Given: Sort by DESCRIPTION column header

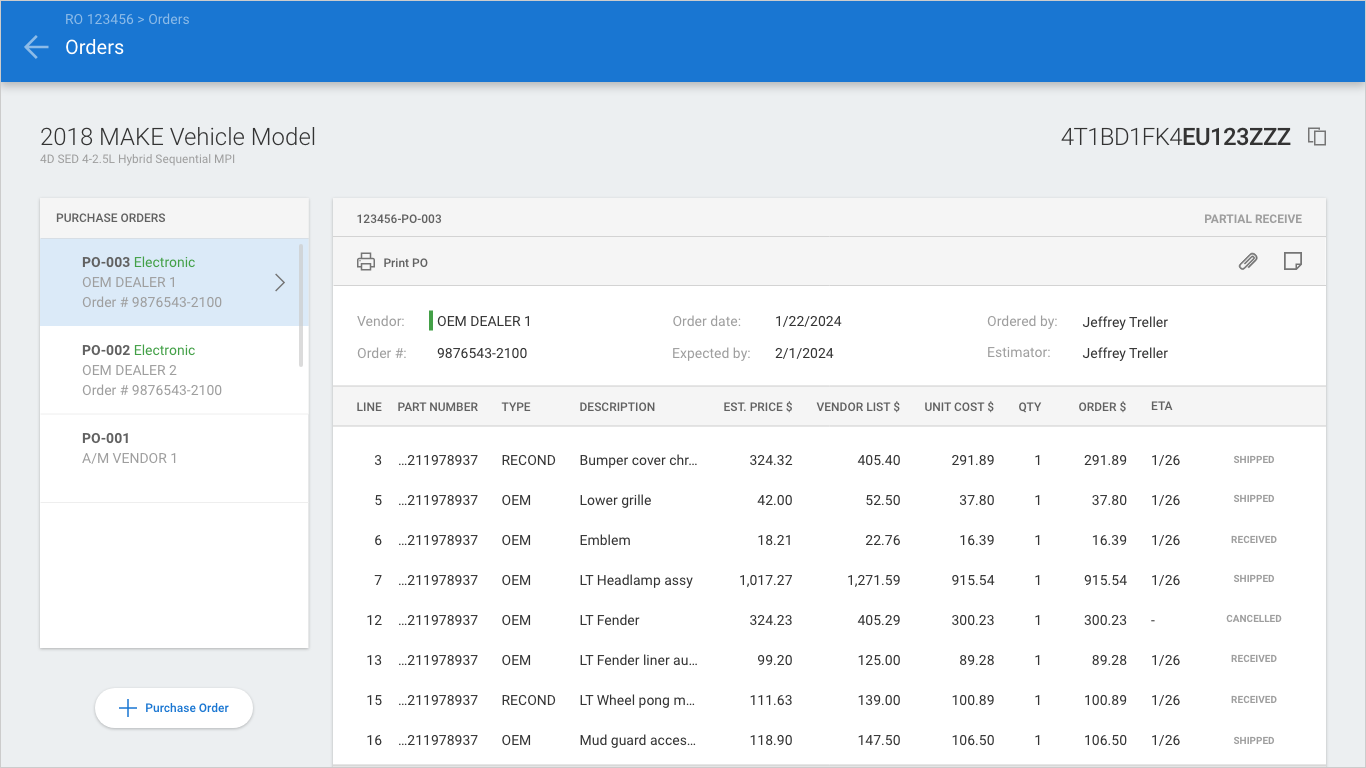Looking at the screenshot, I should click(617, 407).
